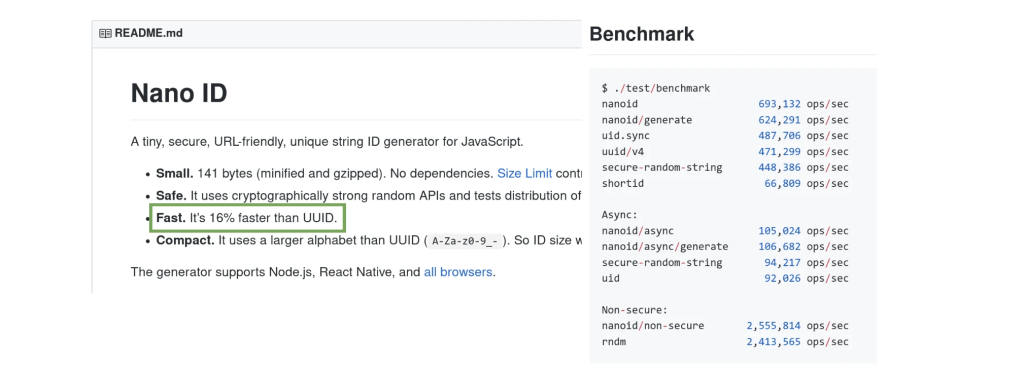The width and height of the screenshot is (1024, 370).
Task: Click the Benchmark heading
Action: click(x=642, y=34)
